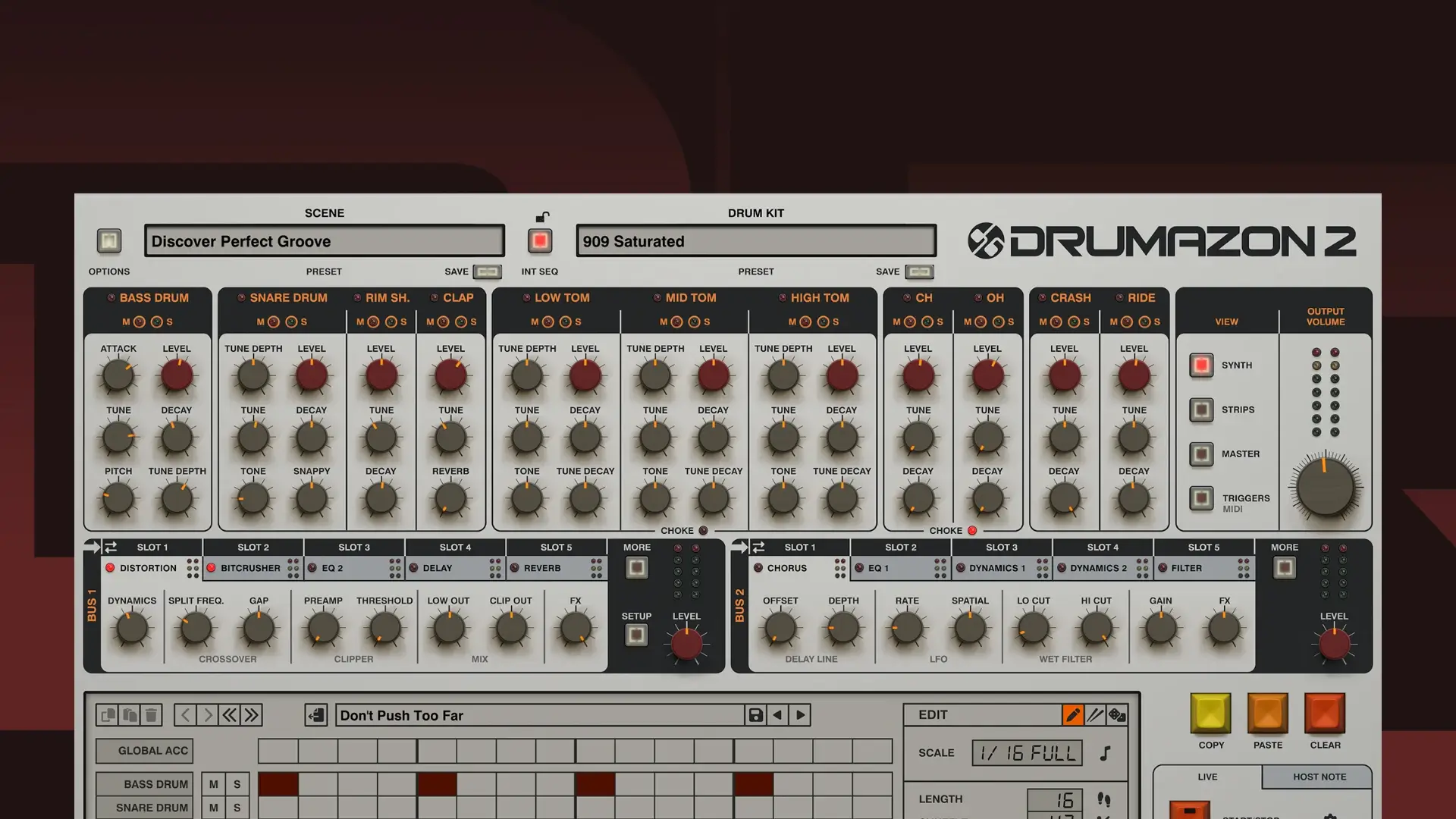The width and height of the screenshot is (1456, 819).
Task: Toggle the Distortion slot power LED
Action: click(x=110, y=568)
